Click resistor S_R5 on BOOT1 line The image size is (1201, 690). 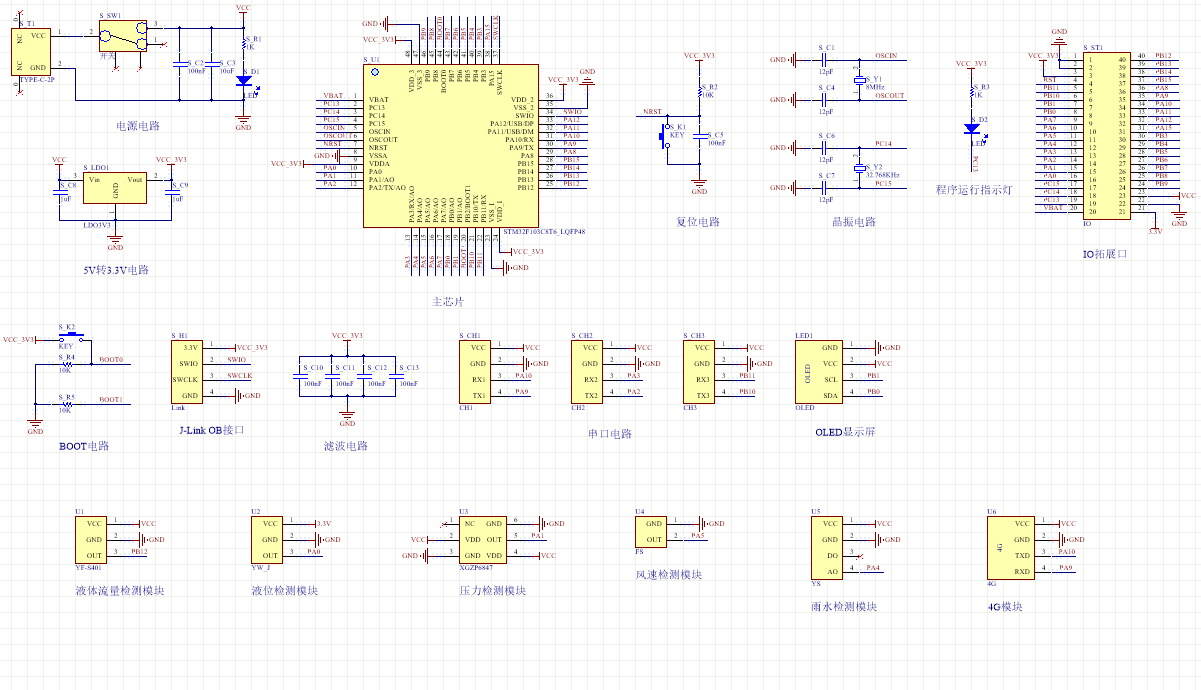(66, 404)
